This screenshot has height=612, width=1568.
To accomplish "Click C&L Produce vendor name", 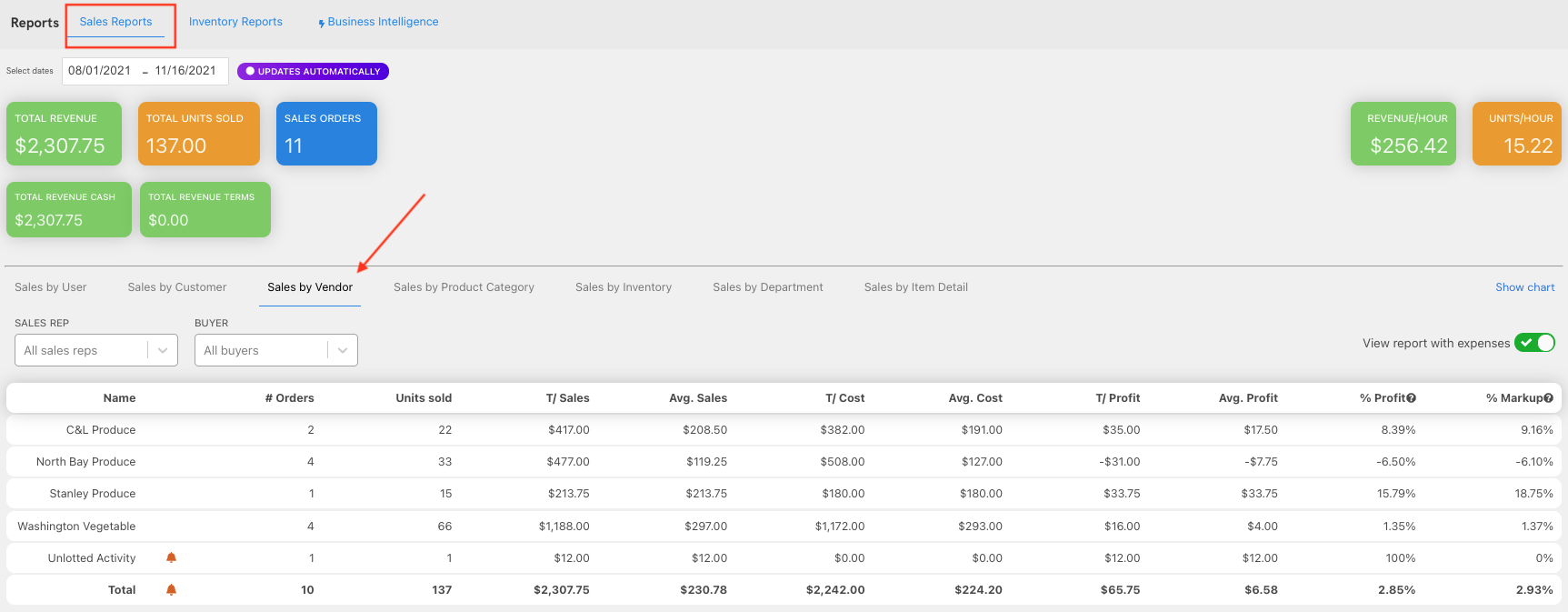I will tap(101, 430).
